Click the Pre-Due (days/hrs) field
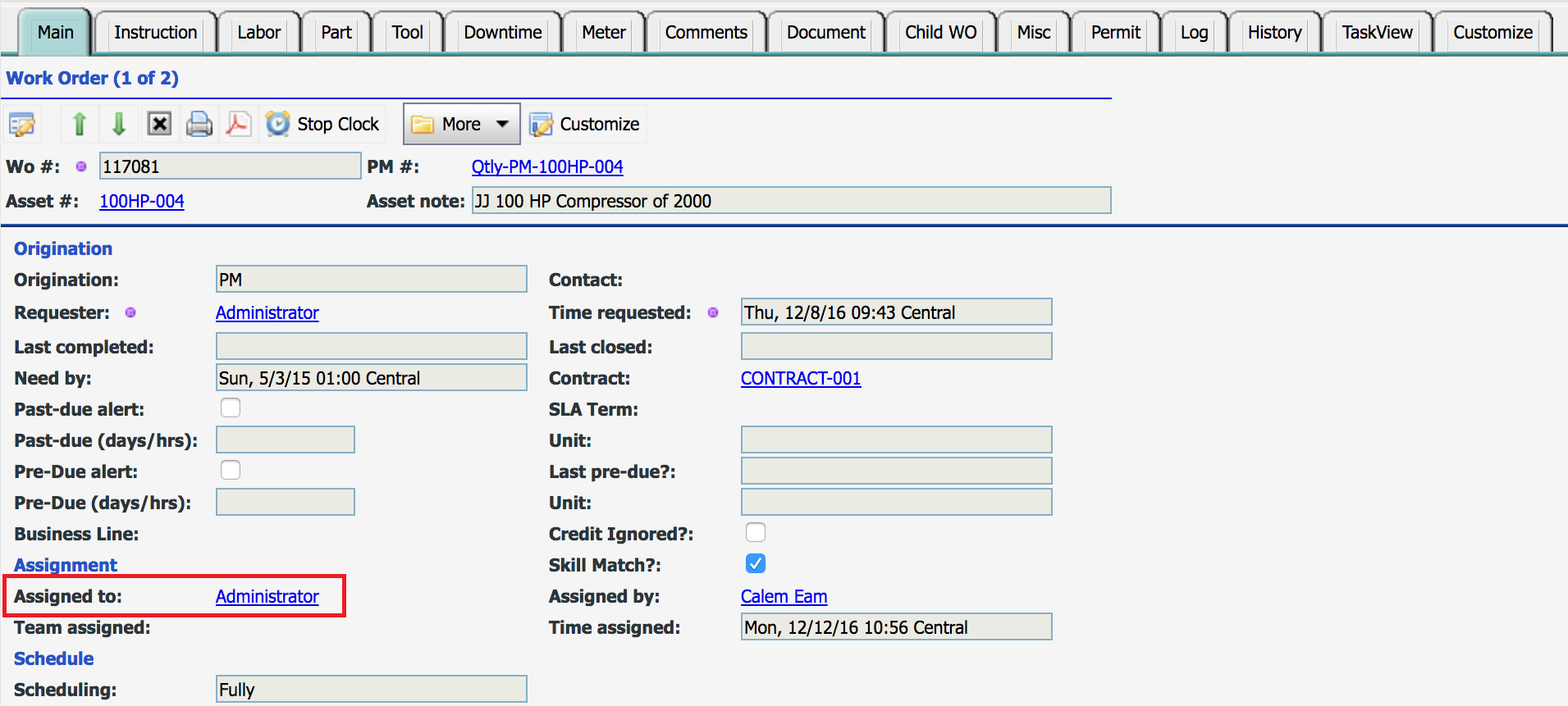1568x706 pixels. click(286, 502)
